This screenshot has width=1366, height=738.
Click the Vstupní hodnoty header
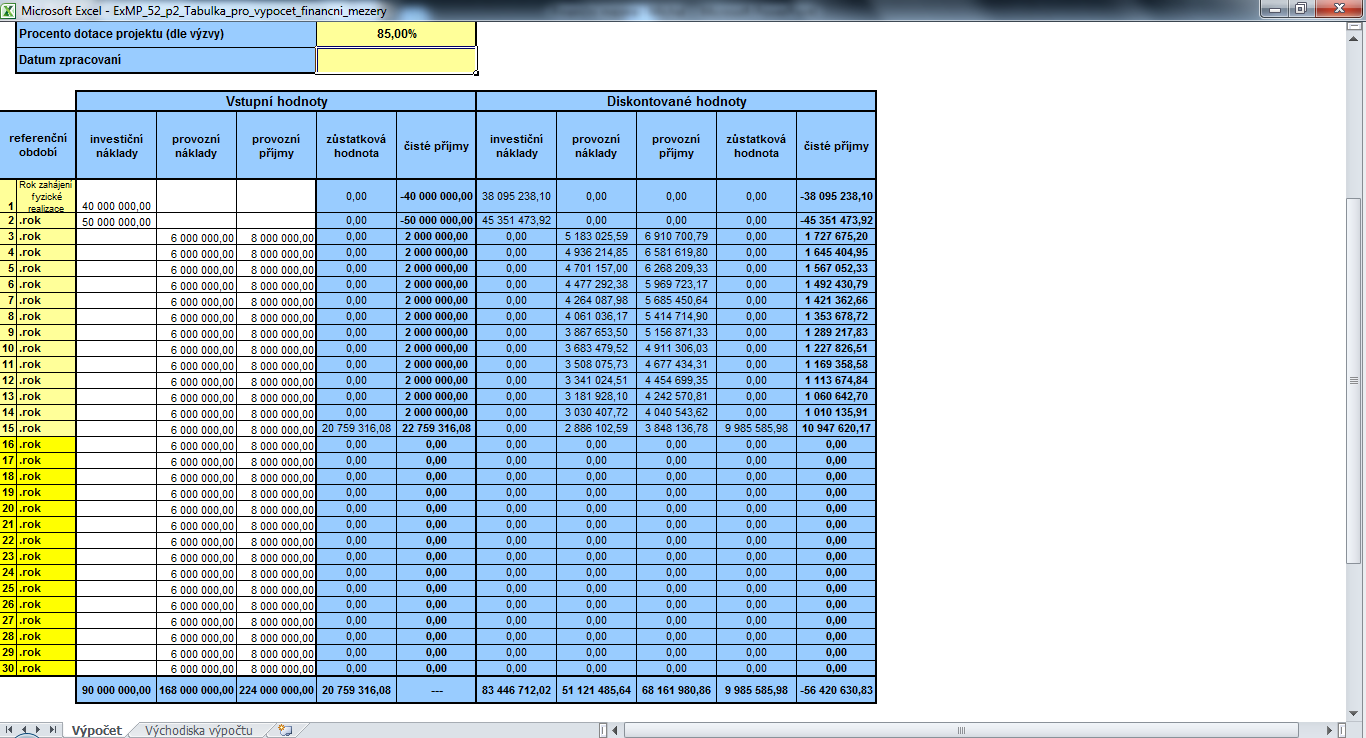pyautogui.click(x=276, y=101)
